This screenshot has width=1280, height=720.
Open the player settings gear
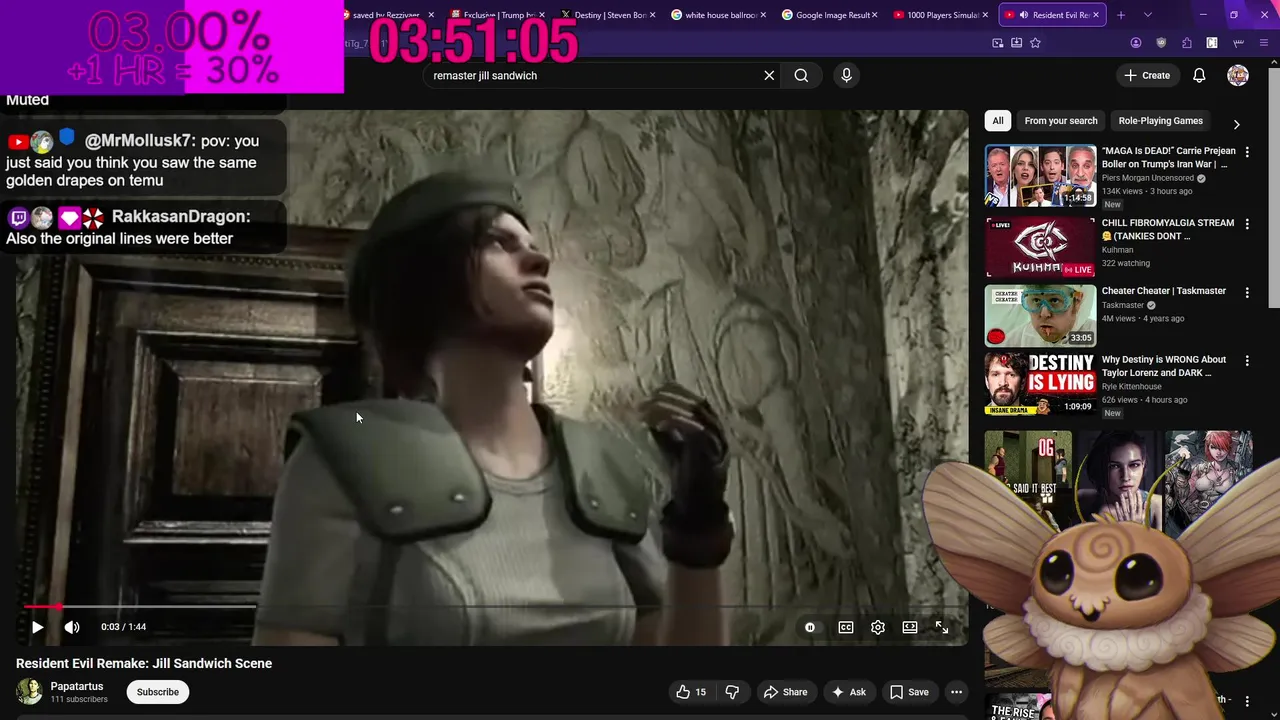(878, 627)
